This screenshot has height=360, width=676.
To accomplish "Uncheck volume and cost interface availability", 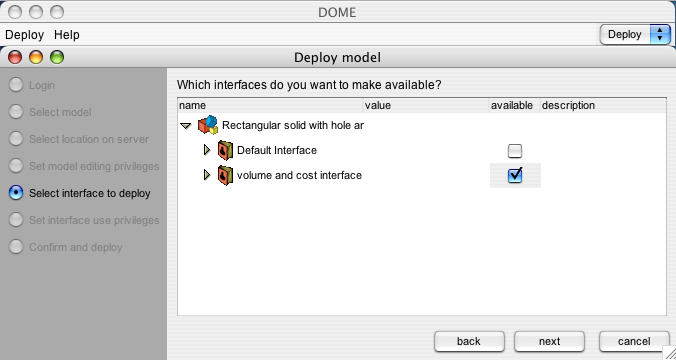I will pos(515,175).
